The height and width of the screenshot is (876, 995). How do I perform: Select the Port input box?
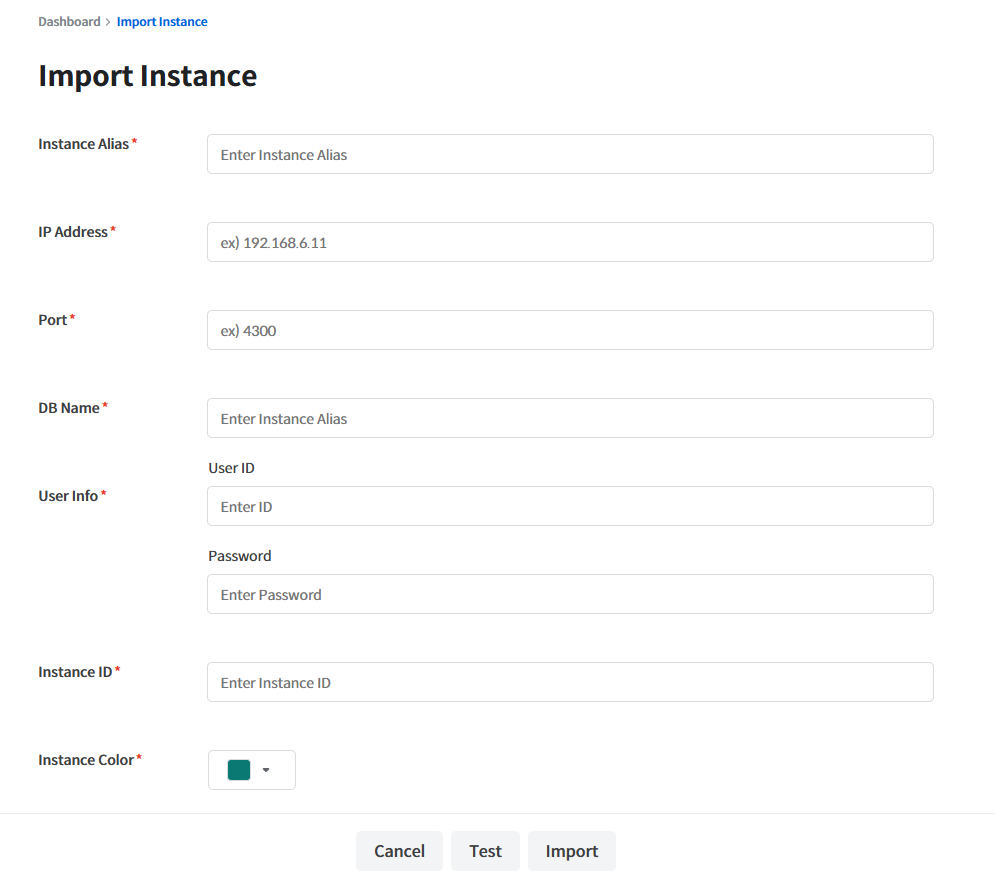pyautogui.click(x=570, y=331)
